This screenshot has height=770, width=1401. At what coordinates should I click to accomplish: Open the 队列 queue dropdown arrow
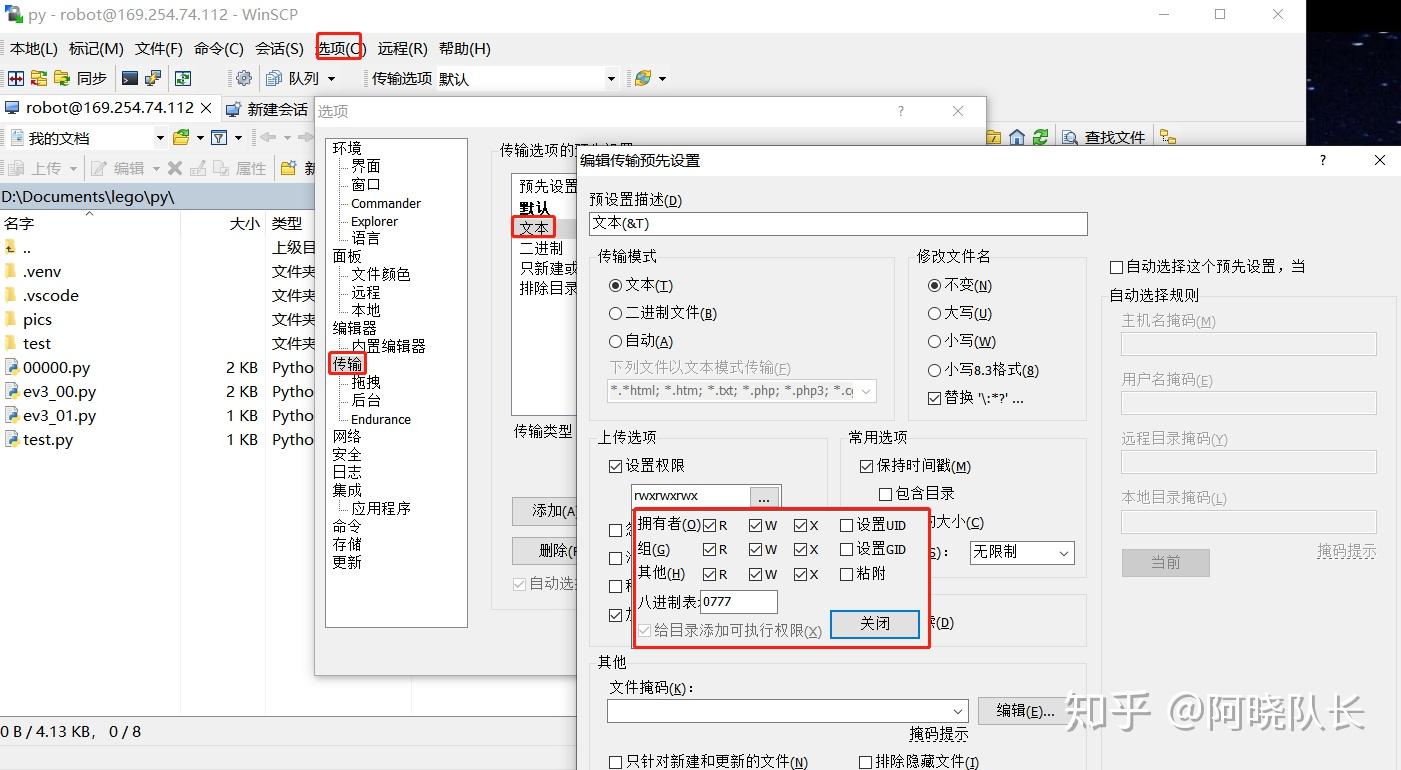333,77
